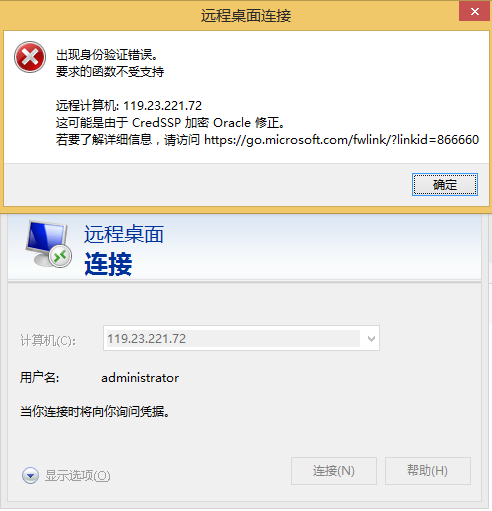This screenshot has height=511, width=492.
Task: Expand options via 显示选项(O) label
Action: pyautogui.click(x=77, y=476)
